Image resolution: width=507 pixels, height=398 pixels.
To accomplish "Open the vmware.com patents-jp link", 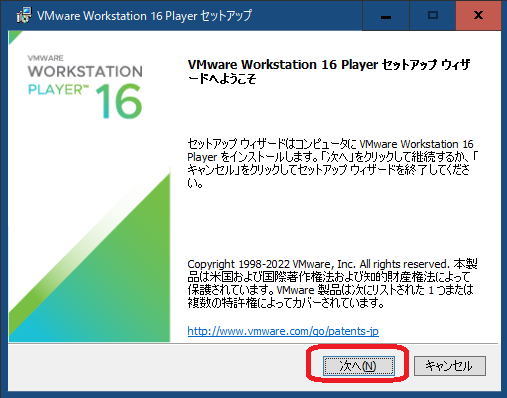I will point(283,331).
